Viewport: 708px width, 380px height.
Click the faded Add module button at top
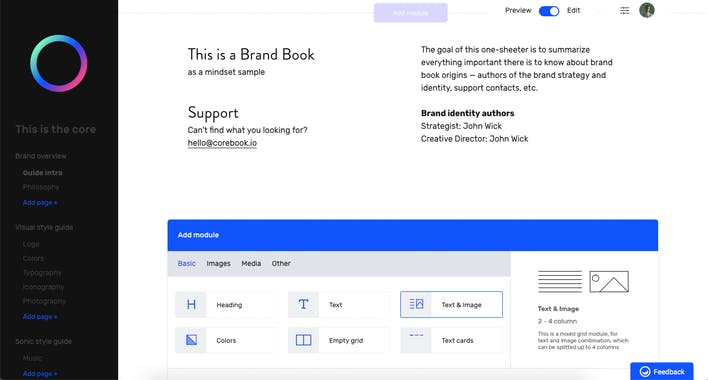(x=410, y=13)
